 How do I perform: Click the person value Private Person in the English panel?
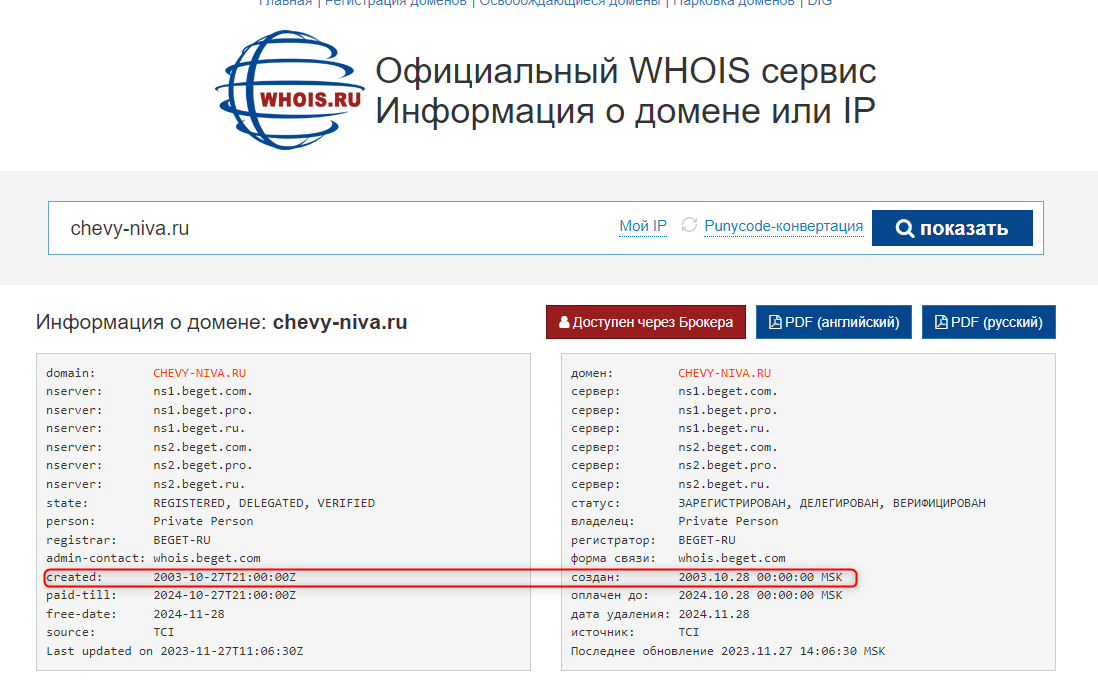[x=203, y=521]
